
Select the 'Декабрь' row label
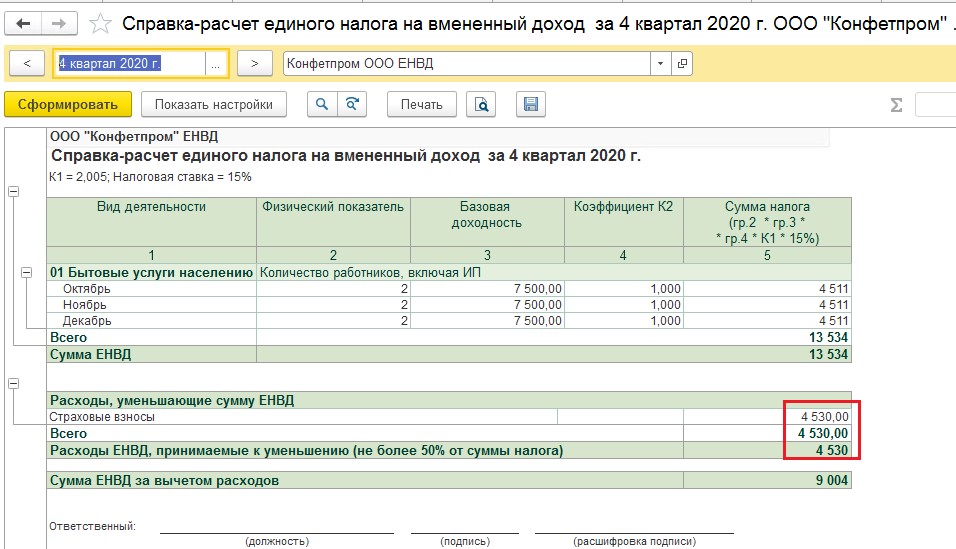[87, 320]
